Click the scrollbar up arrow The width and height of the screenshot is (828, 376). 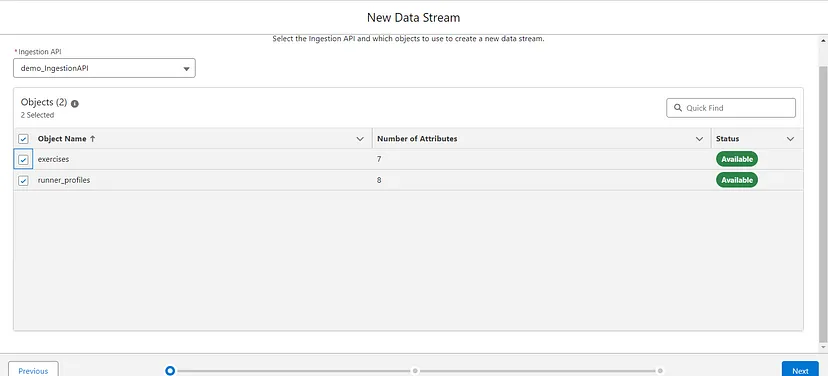823,41
